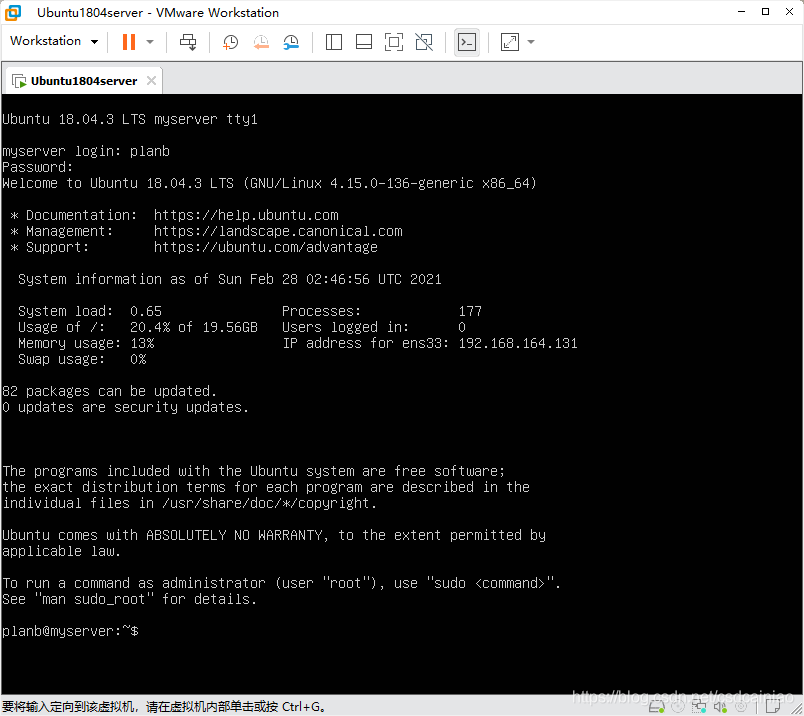Enter full screen mode
Screen dimensions: 804x716
(x=394, y=42)
